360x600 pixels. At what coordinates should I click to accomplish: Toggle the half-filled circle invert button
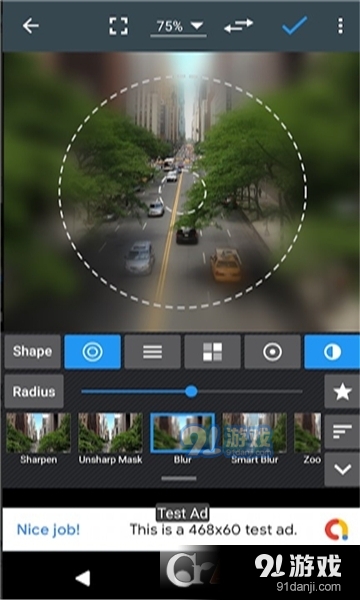coord(332,352)
